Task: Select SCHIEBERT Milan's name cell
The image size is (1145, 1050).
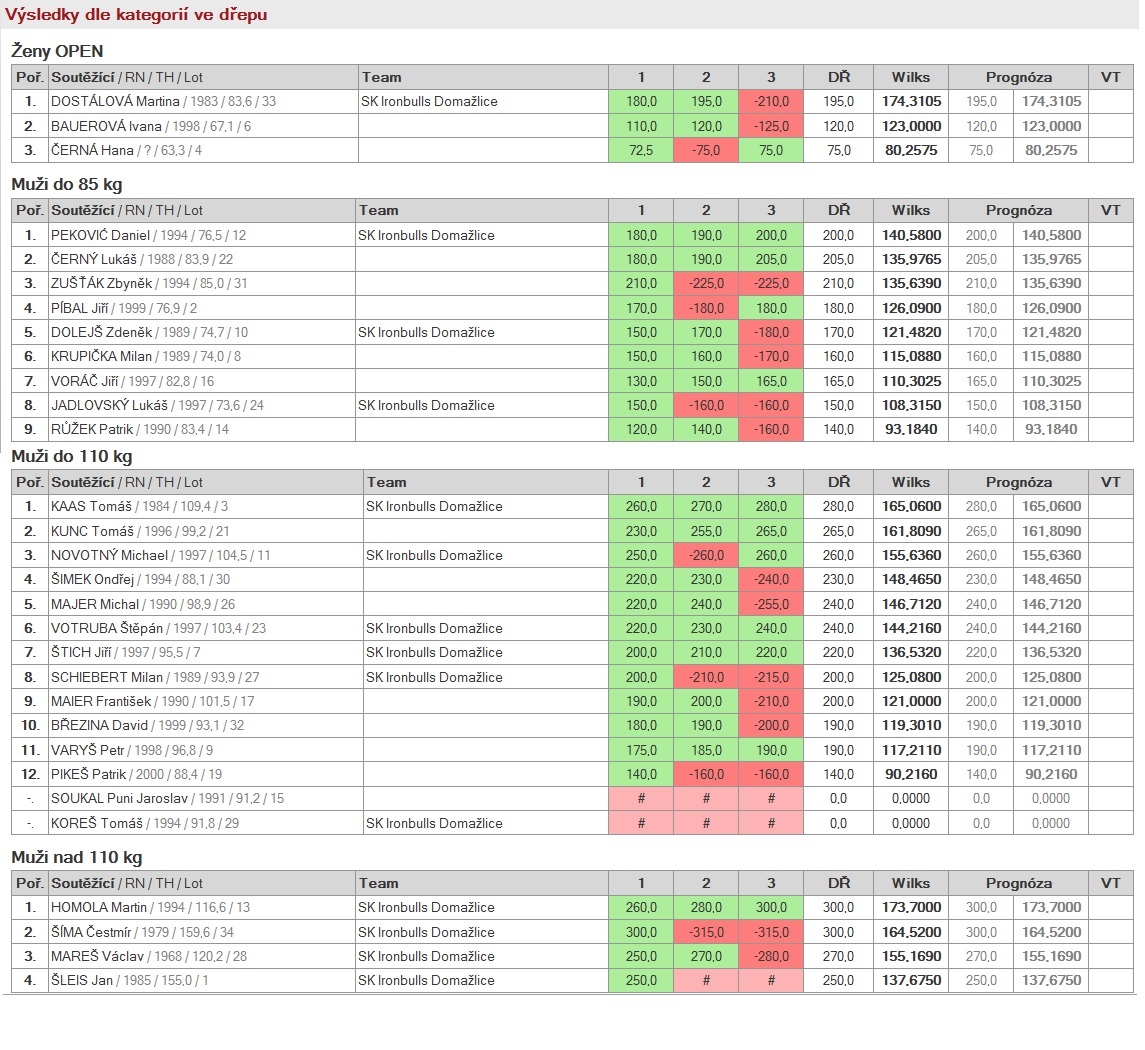Action: [x=205, y=677]
